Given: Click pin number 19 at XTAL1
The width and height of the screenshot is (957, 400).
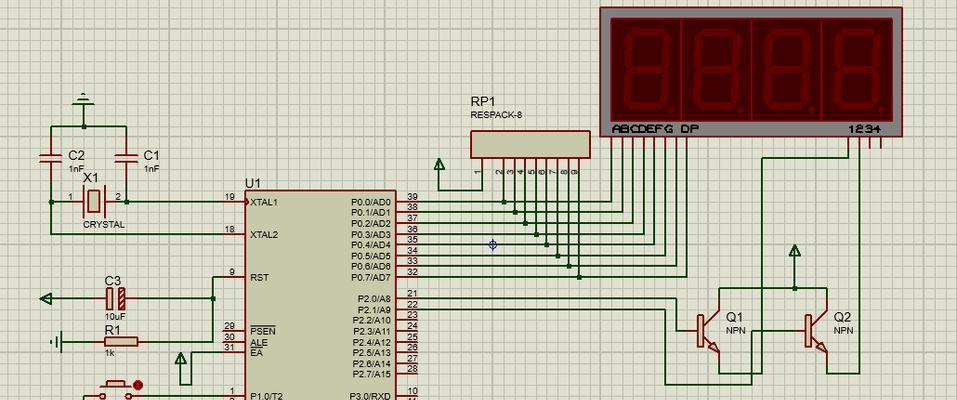Looking at the screenshot, I should [x=229, y=197].
